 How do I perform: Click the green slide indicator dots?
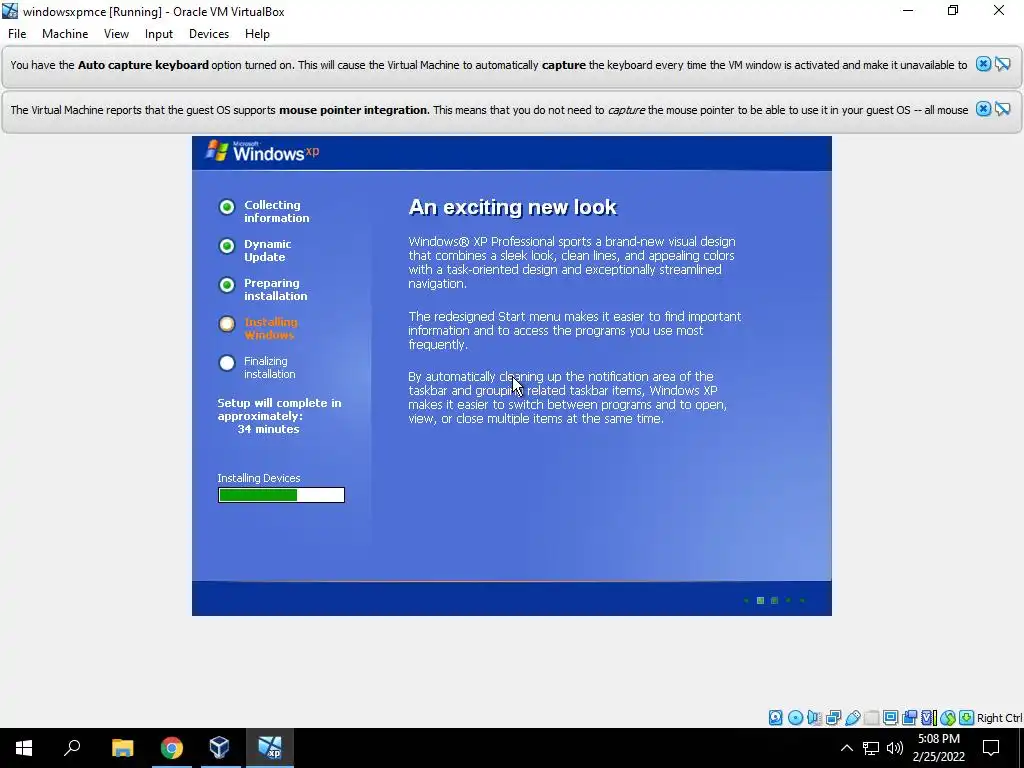pos(774,600)
